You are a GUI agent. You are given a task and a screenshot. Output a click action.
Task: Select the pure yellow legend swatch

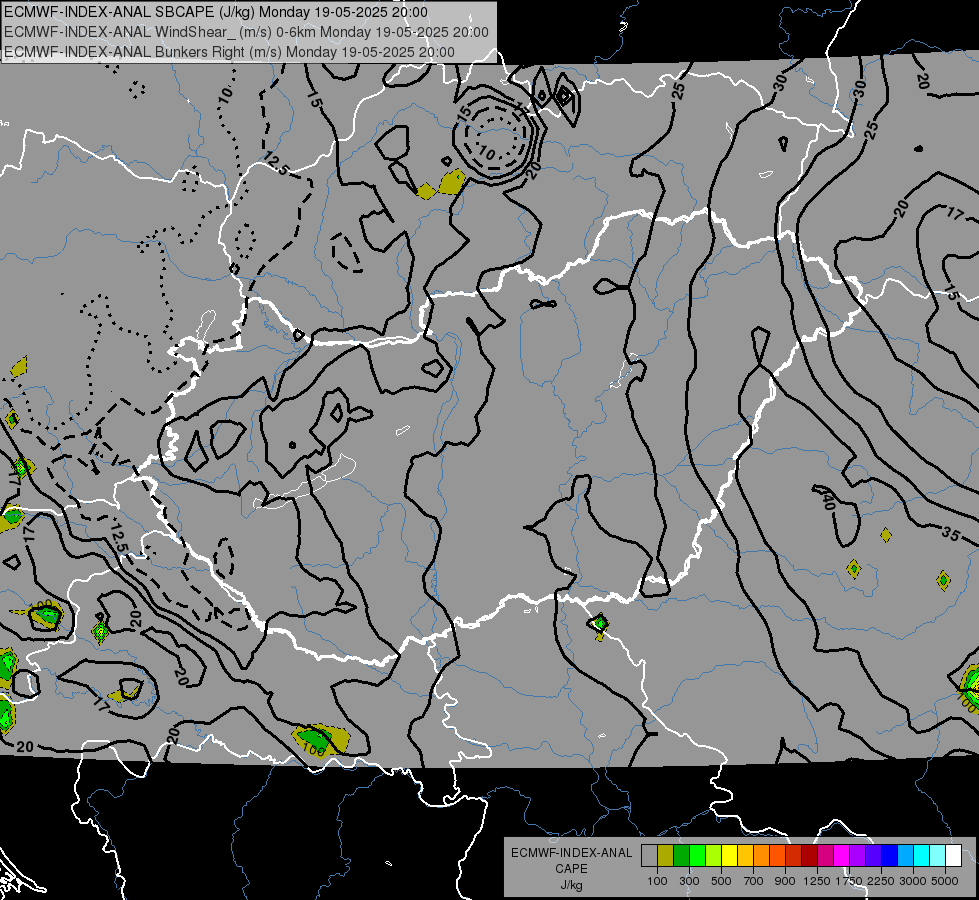pyautogui.click(x=729, y=855)
